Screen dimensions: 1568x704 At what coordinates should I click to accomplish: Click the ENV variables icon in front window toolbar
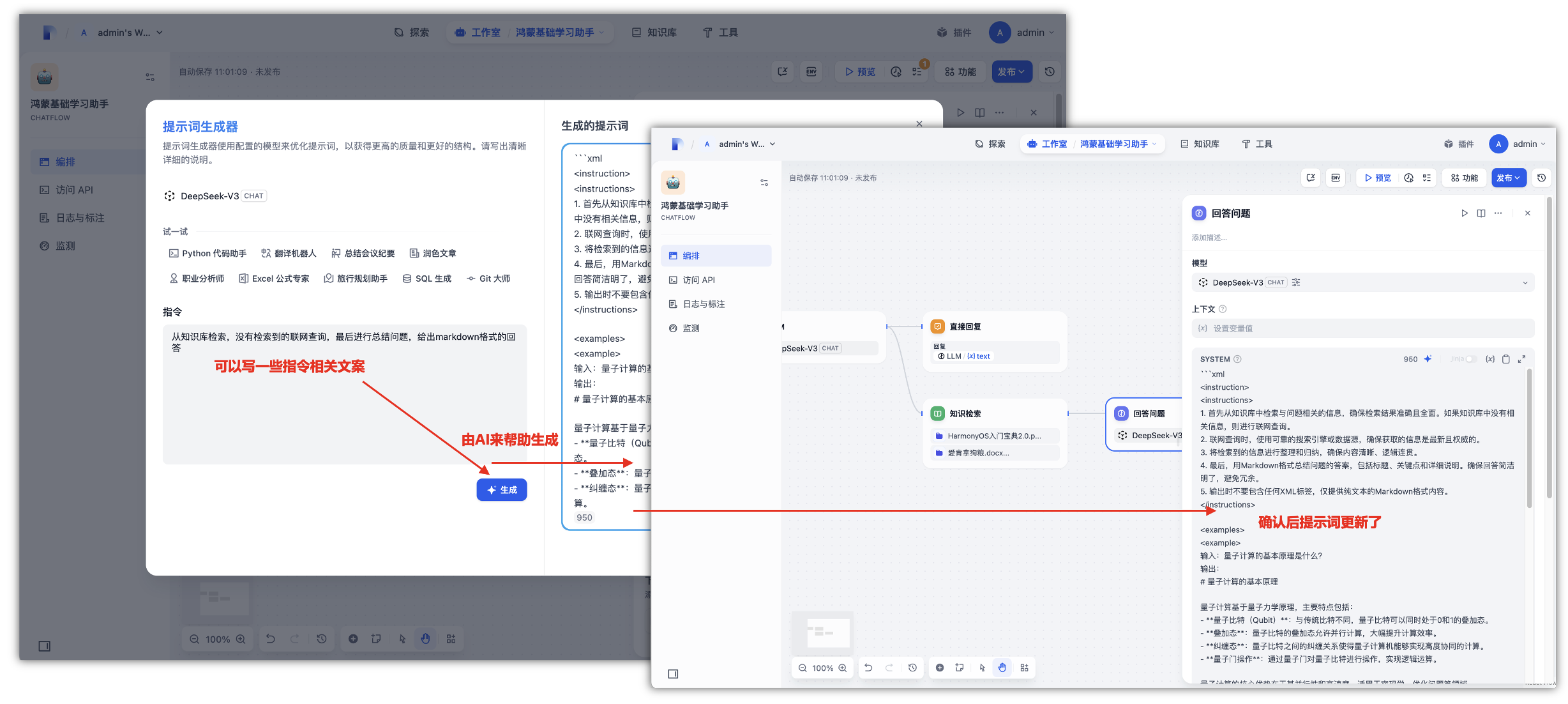(x=1336, y=178)
